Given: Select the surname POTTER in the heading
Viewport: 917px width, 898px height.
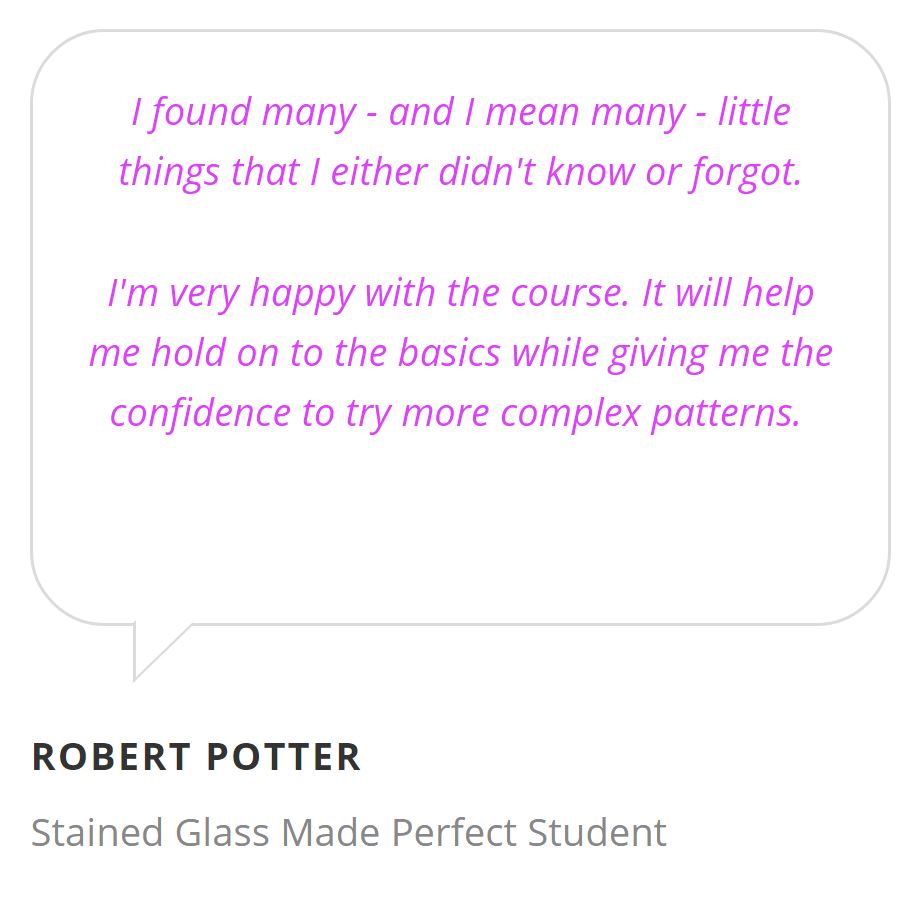Looking at the screenshot, I should [284, 757].
